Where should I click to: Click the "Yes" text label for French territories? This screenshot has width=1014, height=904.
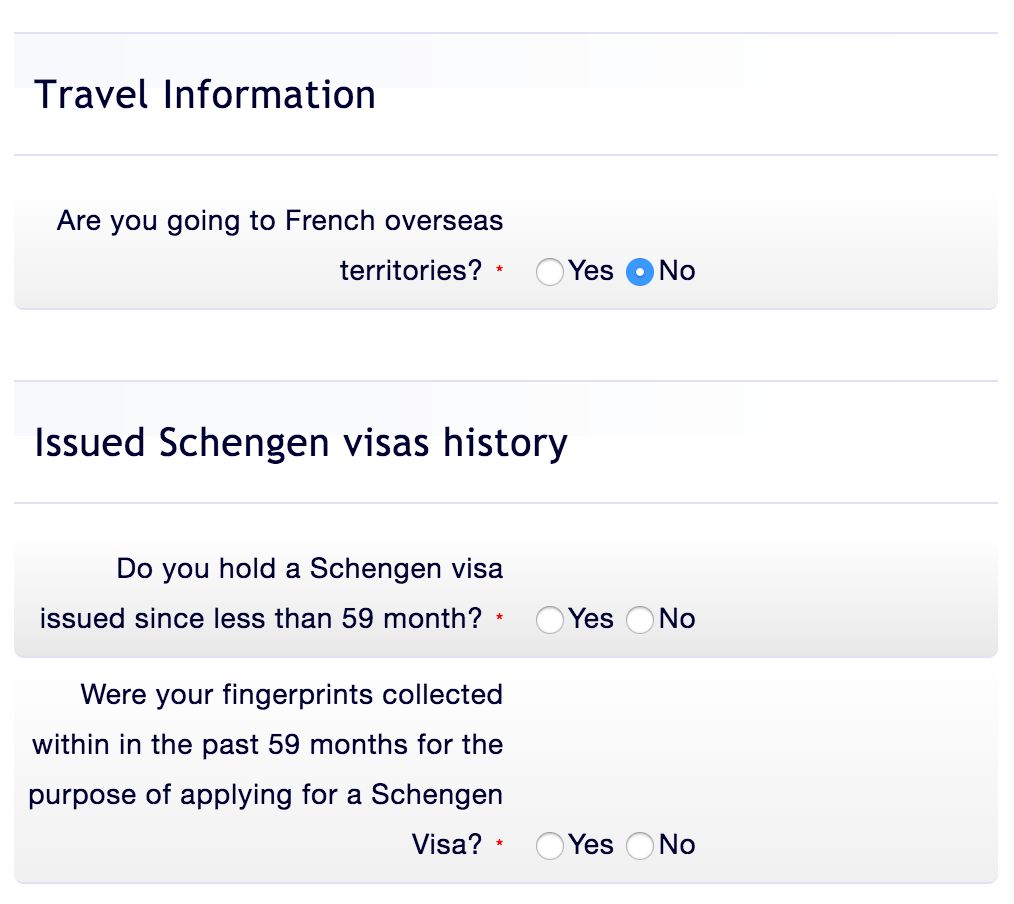591,271
